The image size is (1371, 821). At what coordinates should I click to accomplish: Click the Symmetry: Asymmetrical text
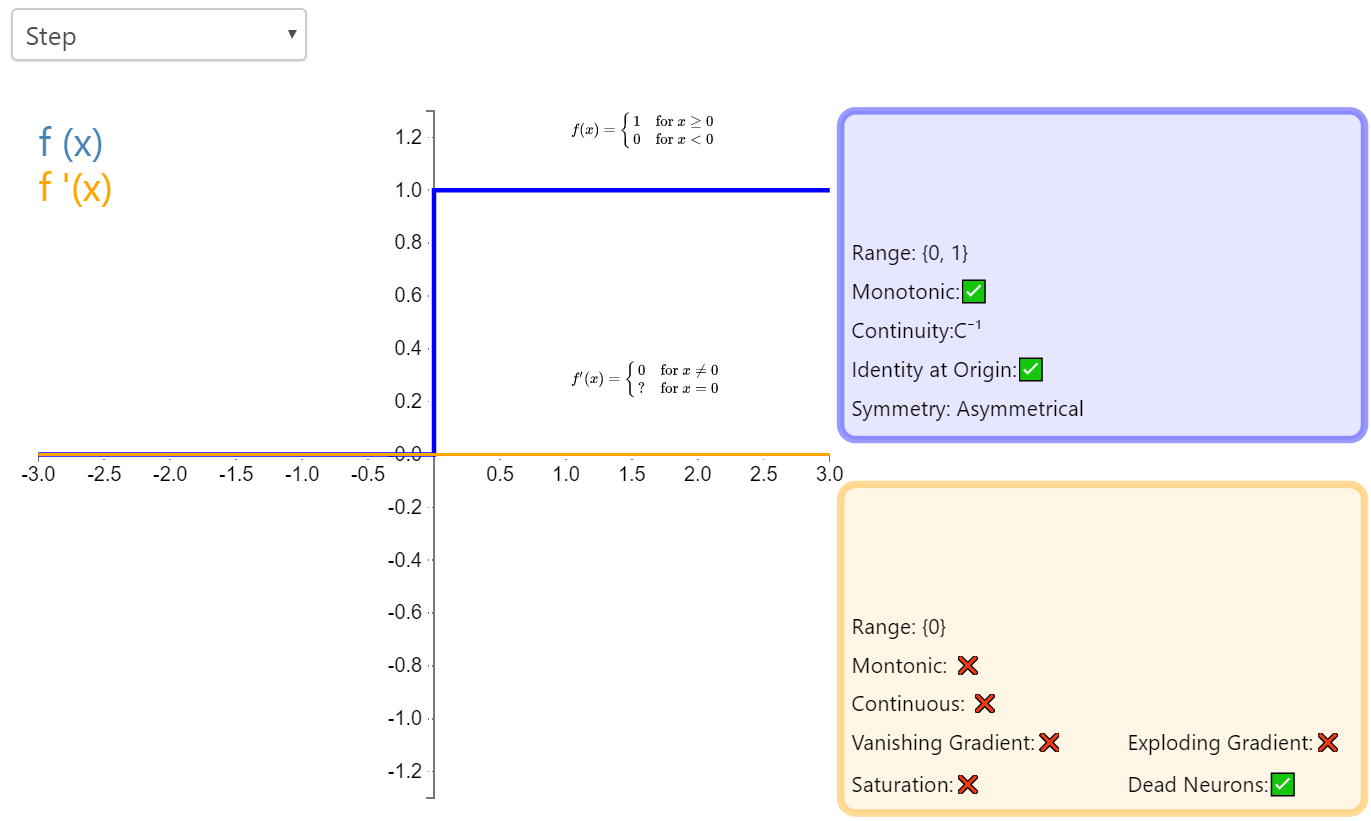(x=967, y=409)
